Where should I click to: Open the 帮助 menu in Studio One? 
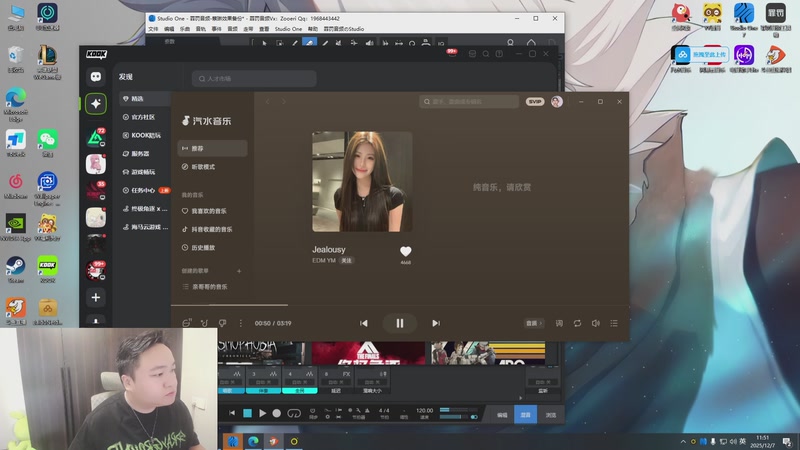[x=313, y=29]
